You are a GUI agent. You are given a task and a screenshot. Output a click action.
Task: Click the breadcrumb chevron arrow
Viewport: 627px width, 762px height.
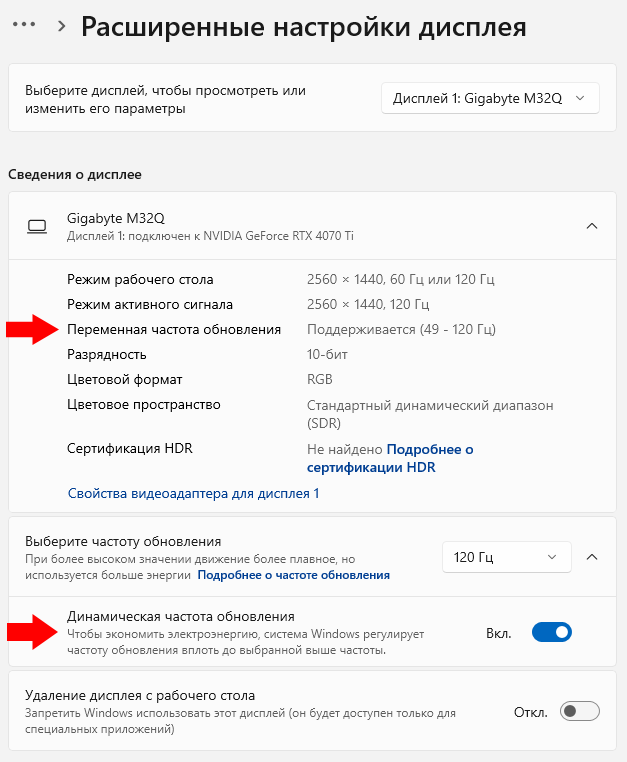[x=62, y=26]
